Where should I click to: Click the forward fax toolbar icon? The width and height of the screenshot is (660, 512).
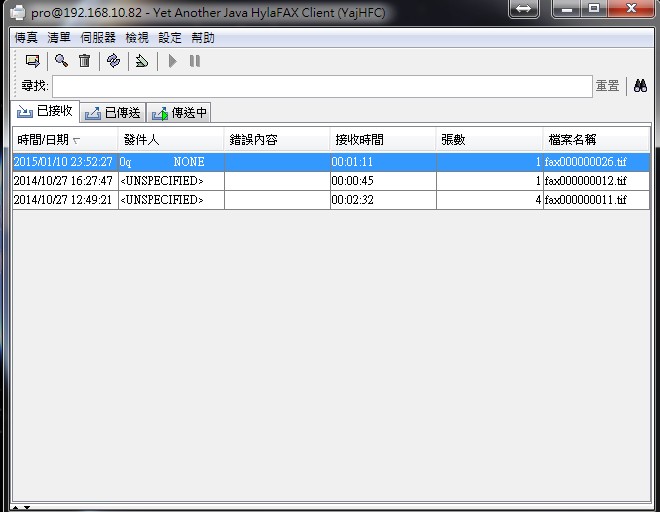pyautogui.click(x=142, y=61)
